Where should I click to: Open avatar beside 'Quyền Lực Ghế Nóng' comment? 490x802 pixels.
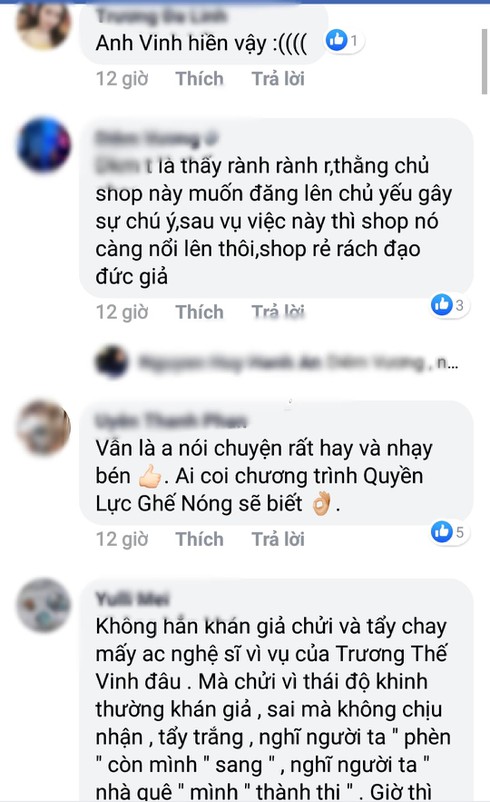click(43, 428)
